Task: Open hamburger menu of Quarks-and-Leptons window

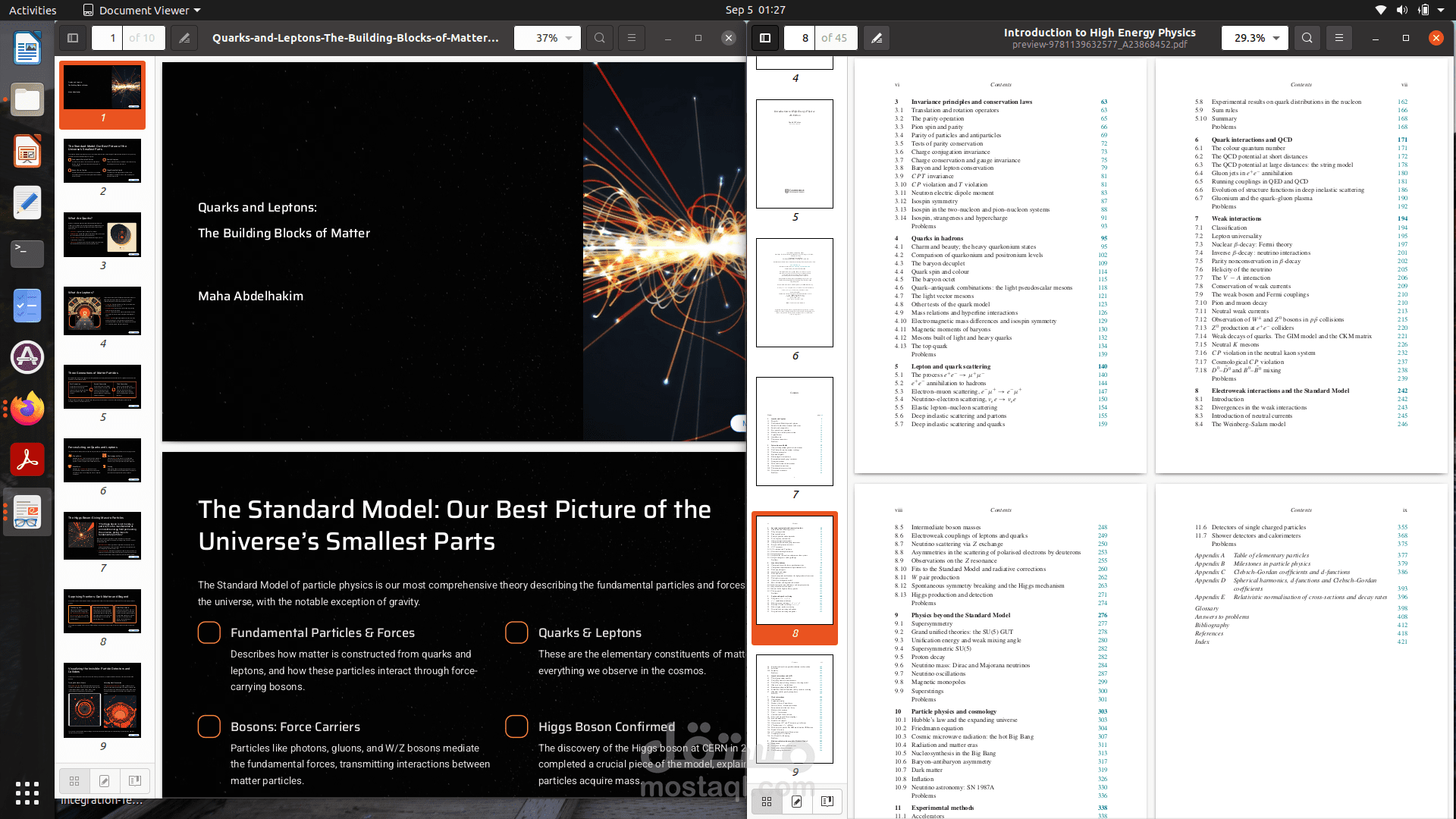Action: click(632, 38)
